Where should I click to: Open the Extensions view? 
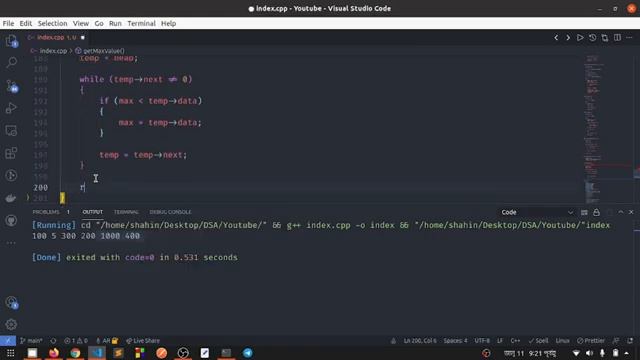[x=11, y=153]
